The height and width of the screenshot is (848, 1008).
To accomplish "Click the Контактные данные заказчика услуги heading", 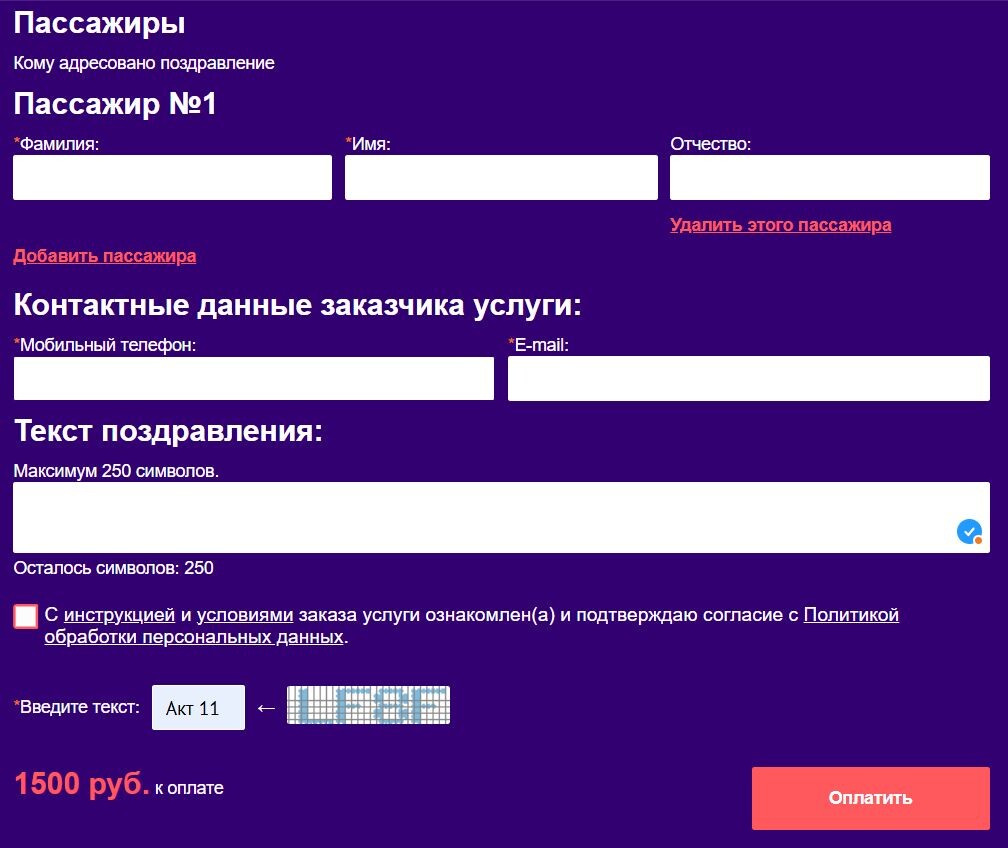I will tap(298, 304).
